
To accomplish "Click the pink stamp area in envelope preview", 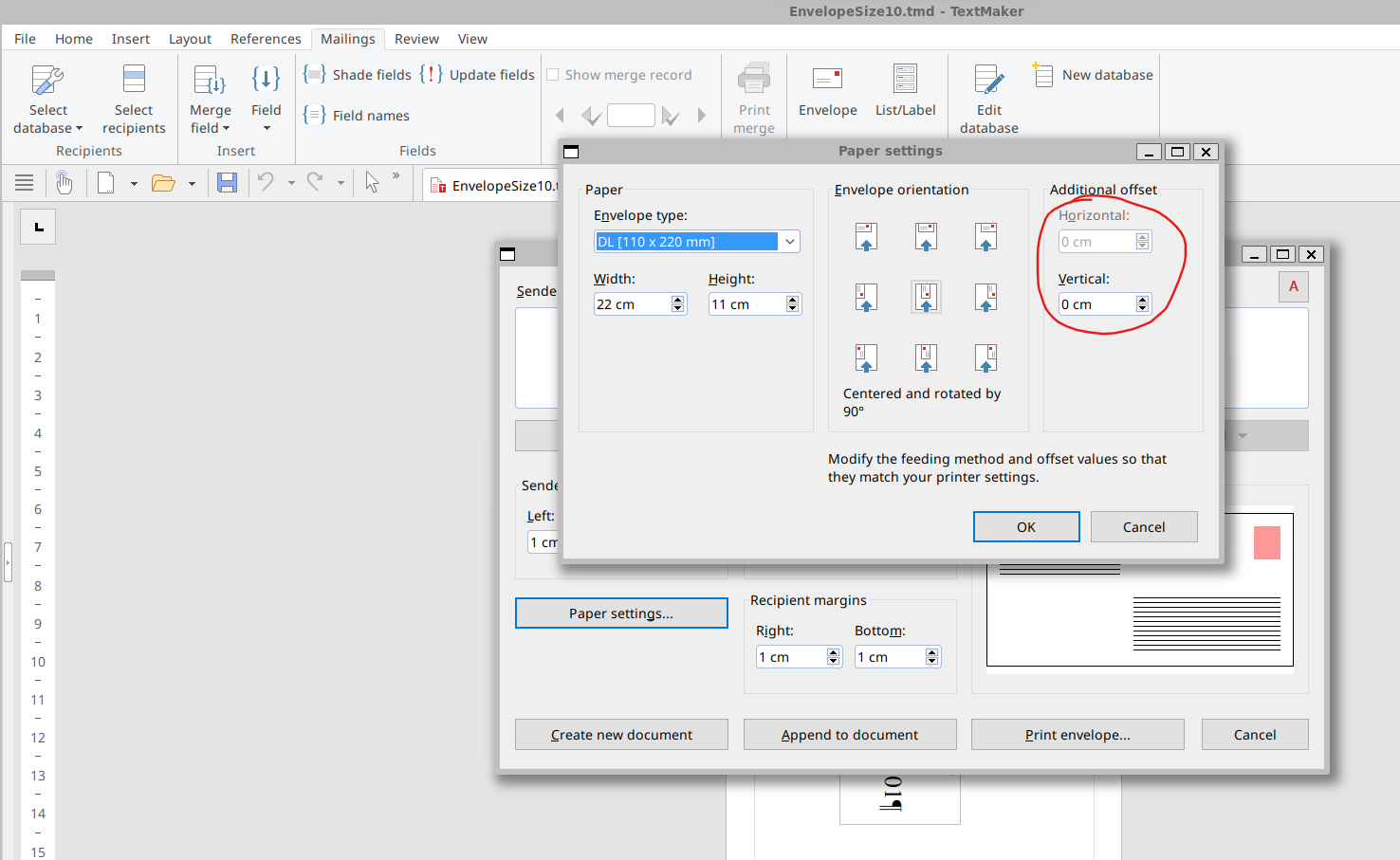I will pyautogui.click(x=1266, y=543).
